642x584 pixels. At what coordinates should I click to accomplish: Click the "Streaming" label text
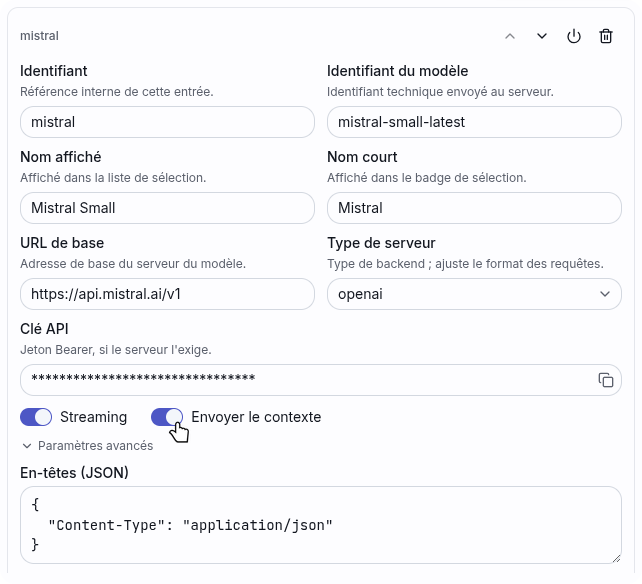point(93,417)
